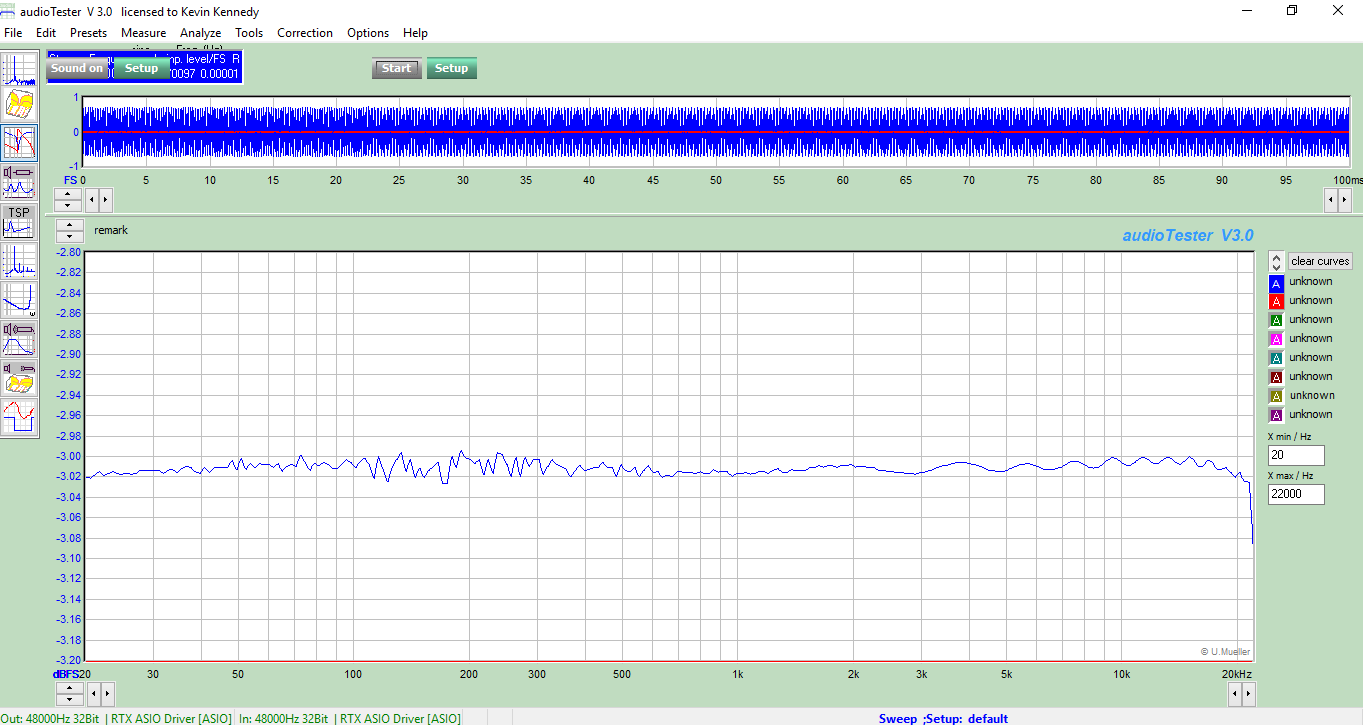This screenshot has height=725, width=1363.
Task: Click the waveform time-axis left/right arrows at left
Action: 99,199
